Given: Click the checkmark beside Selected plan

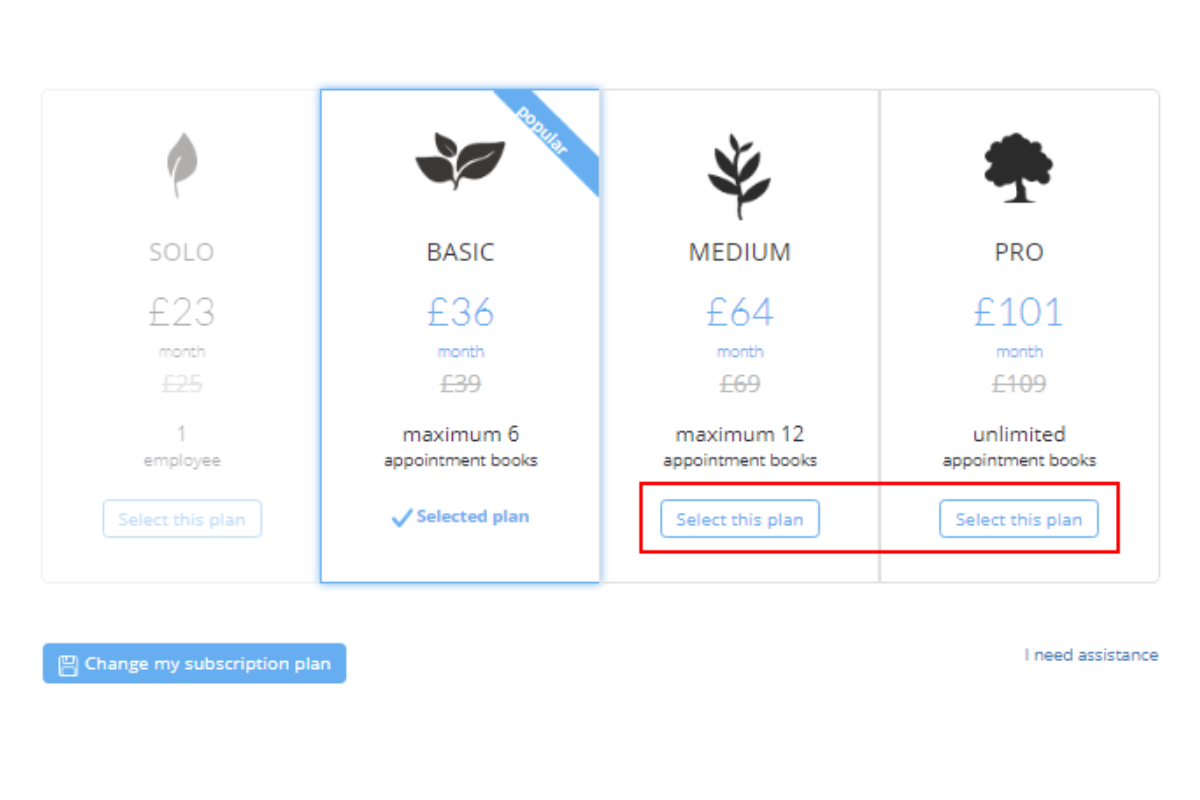Looking at the screenshot, I should [401, 518].
